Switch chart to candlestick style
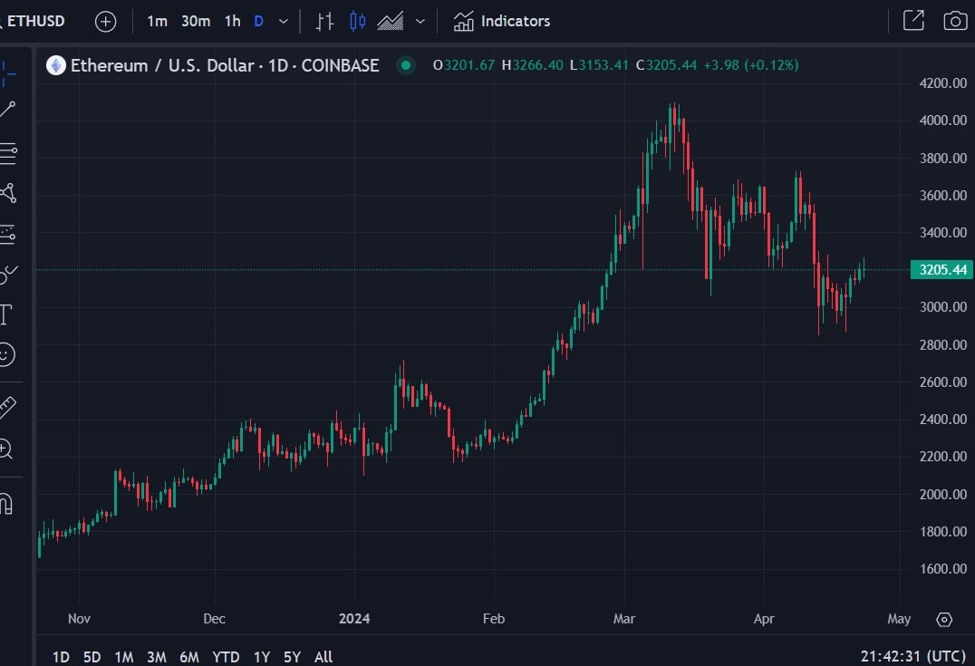Screen dimensions: 975x666 [x=357, y=20]
